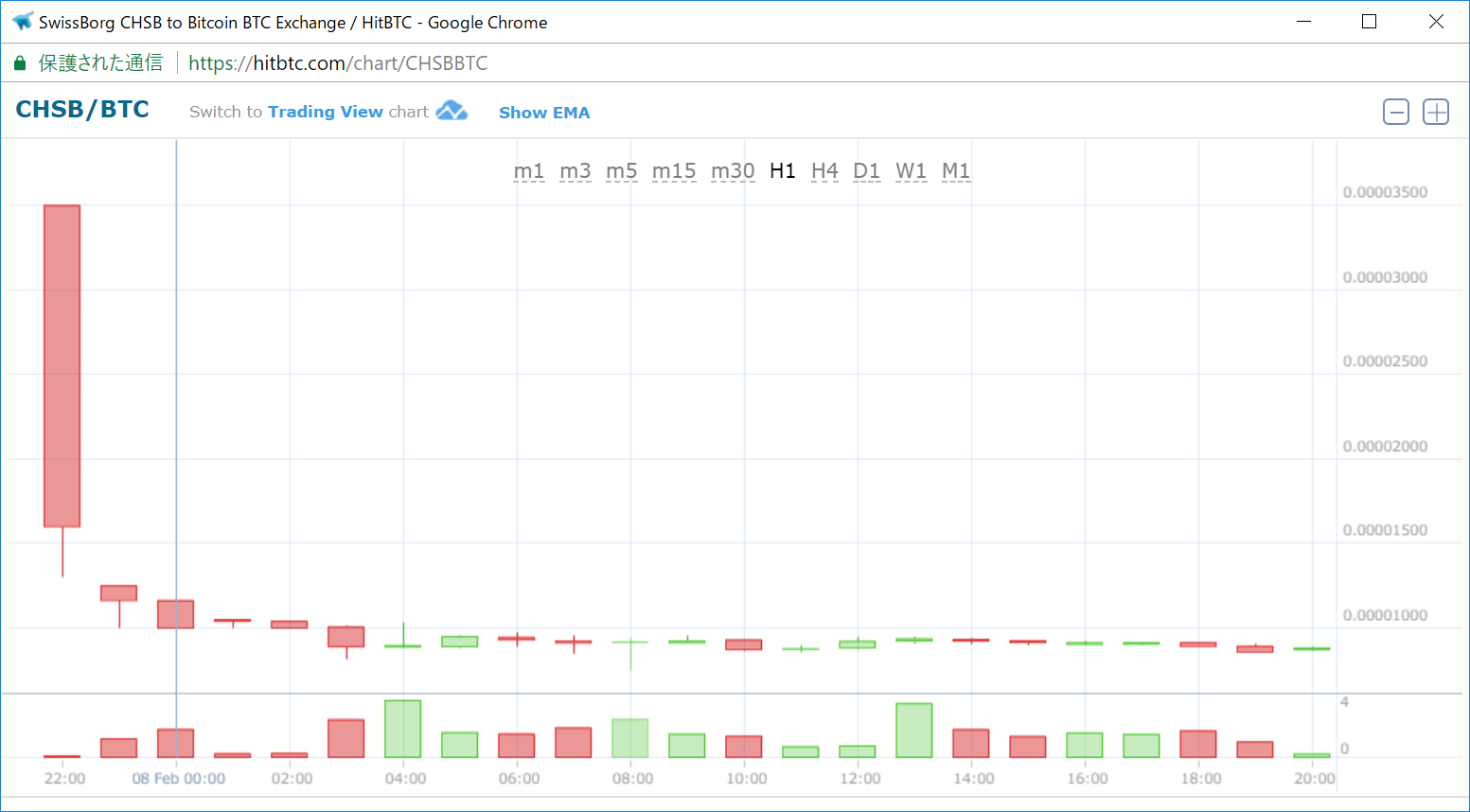Toggle the EMA overlay via Show EMA
The width and height of the screenshot is (1470, 812).
(544, 112)
